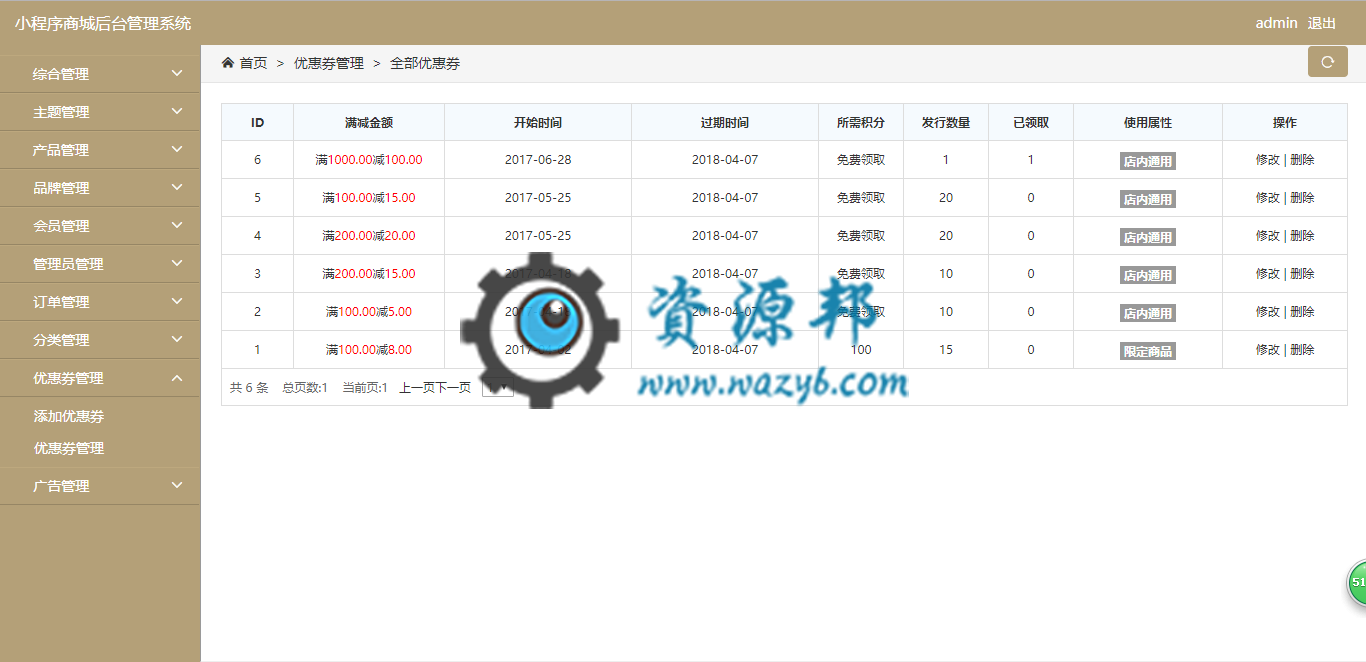Image resolution: width=1366 pixels, height=662 pixels.
Task: Click 首页 breadcrumb link
Action: [253, 63]
